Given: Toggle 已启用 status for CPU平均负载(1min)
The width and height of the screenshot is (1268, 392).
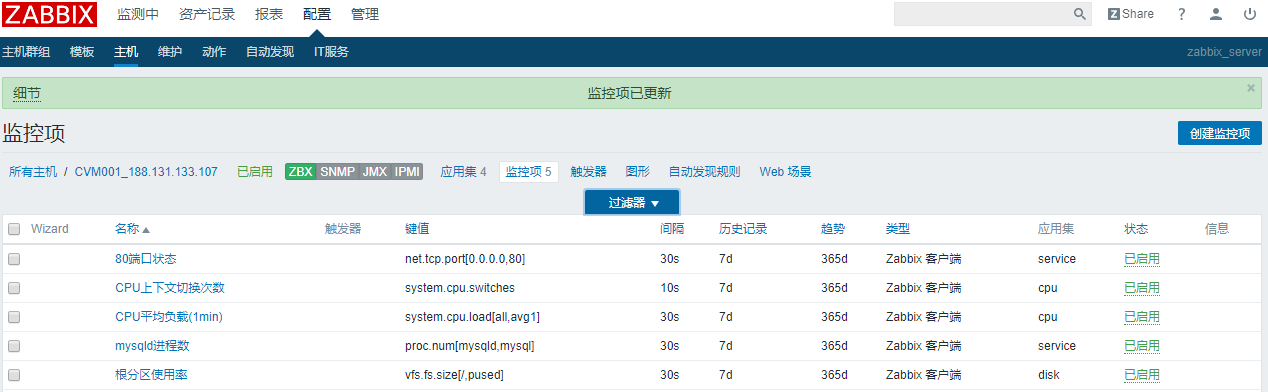Looking at the screenshot, I should click(x=1142, y=317).
